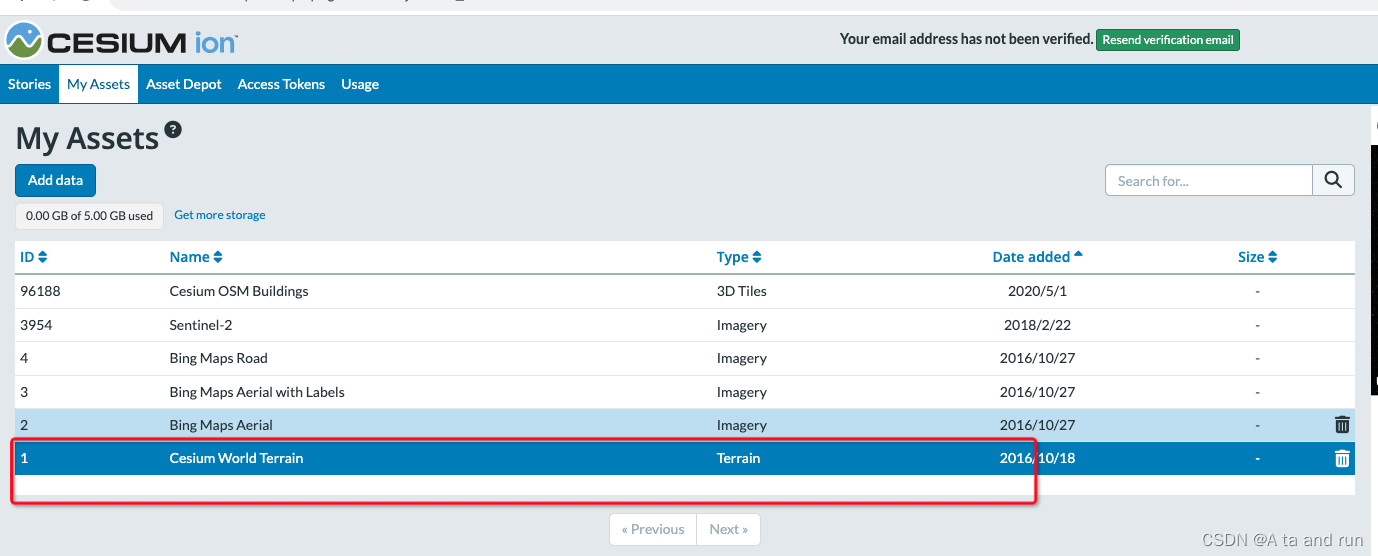Select the Bing Maps Road asset
This screenshot has height=556, width=1378.
685,358
